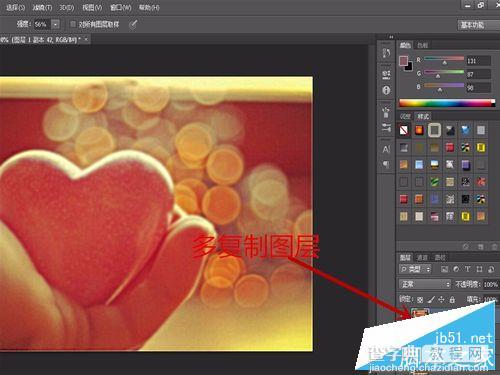Select the top layer thumbnail in Layers panel
Viewport: 500px width, 375px height.
[x=420, y=313]
